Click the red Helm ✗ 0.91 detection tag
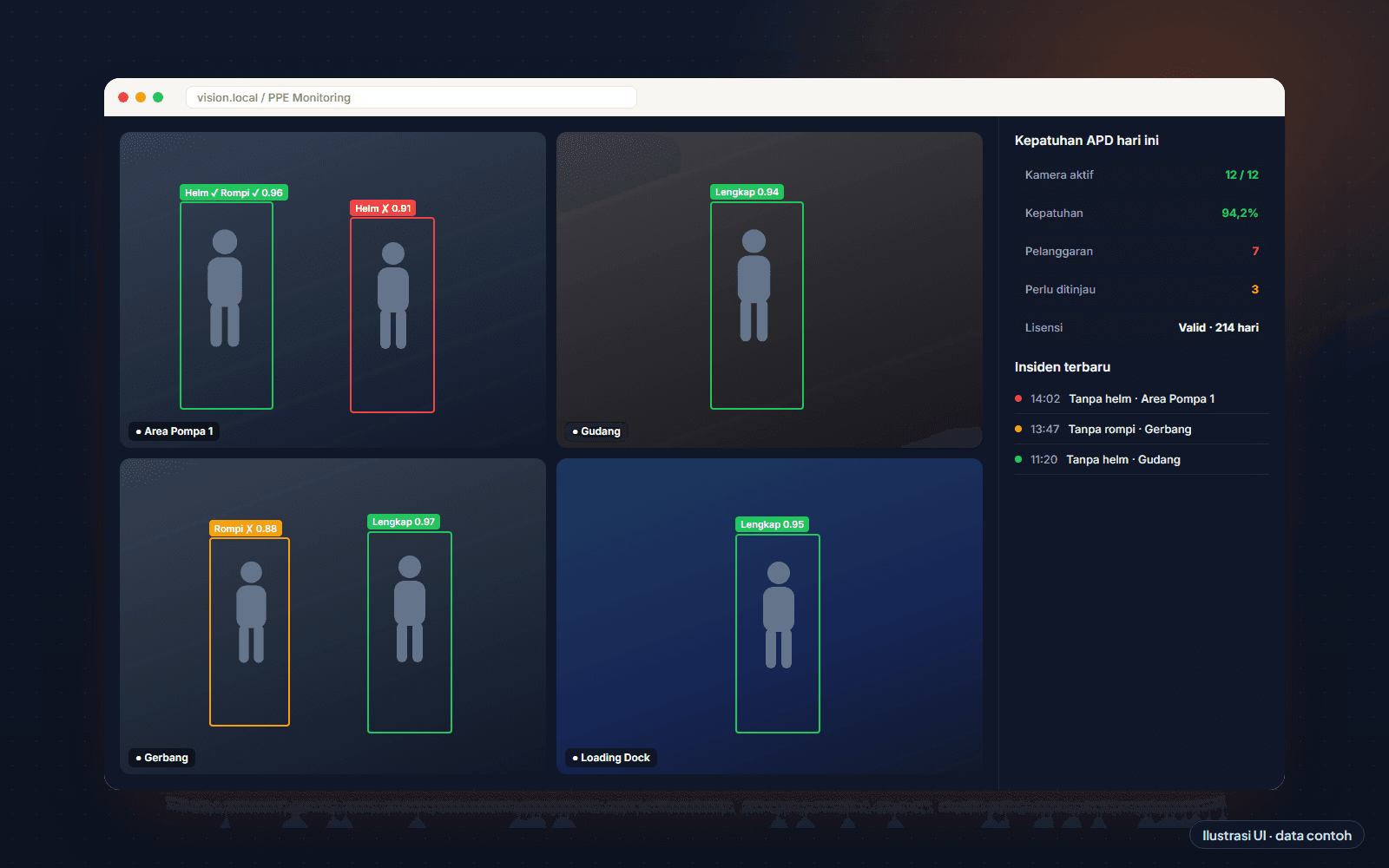The width and height of the screenshot is (1389, 868). [383, 208]
